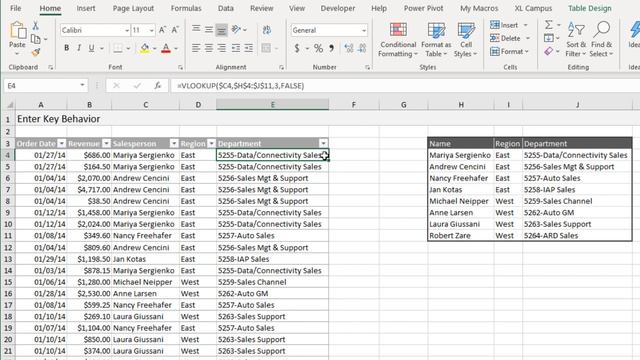This screenshot has width=640, height=360.
Task: Toggle Center horizontal alignment
Action: 209,48
